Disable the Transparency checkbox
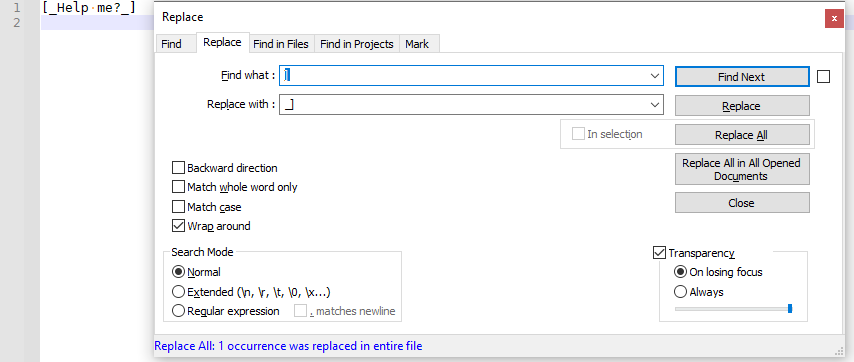The height and width of the screenshot is (362, 854). point(659,253)
